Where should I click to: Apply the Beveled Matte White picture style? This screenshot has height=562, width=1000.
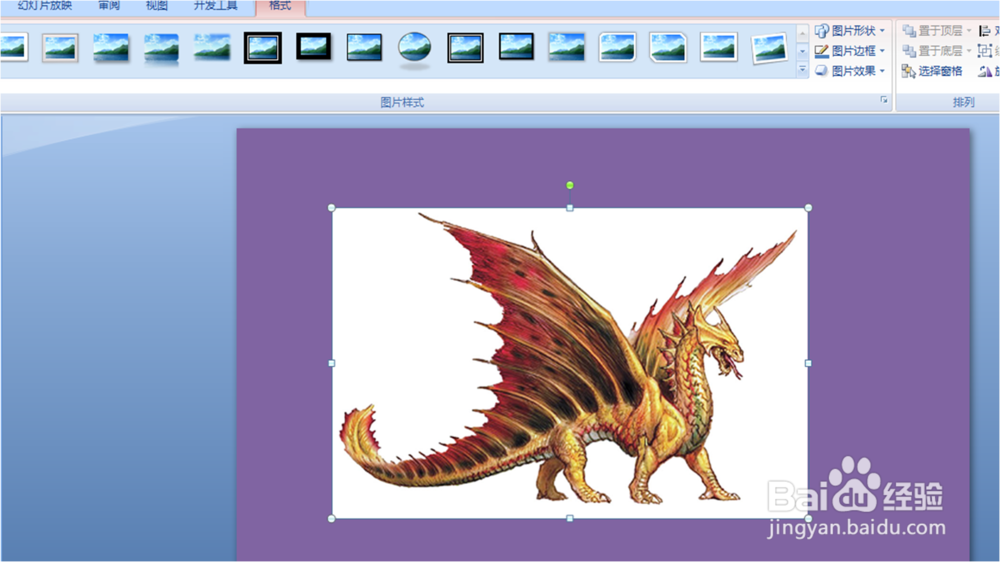[x=60, y=48]
